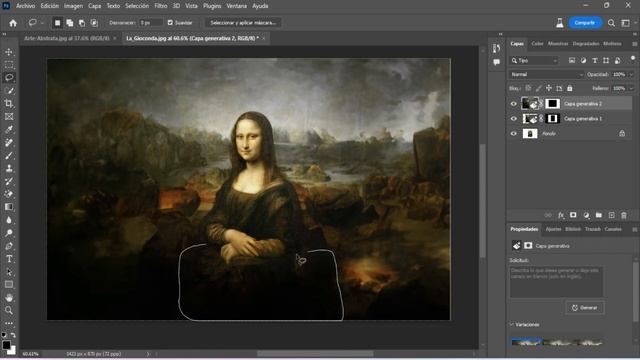Viewport: 640px width, 360px height.
Task: Pick the Crop tool
Action: click(x=9, y=103)
